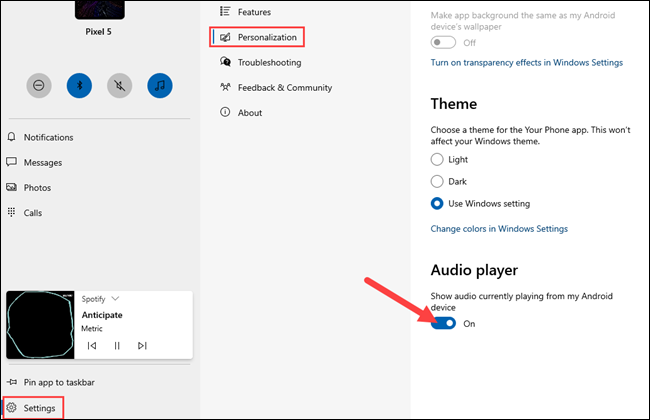Skip to the next track

click(142, 346)
